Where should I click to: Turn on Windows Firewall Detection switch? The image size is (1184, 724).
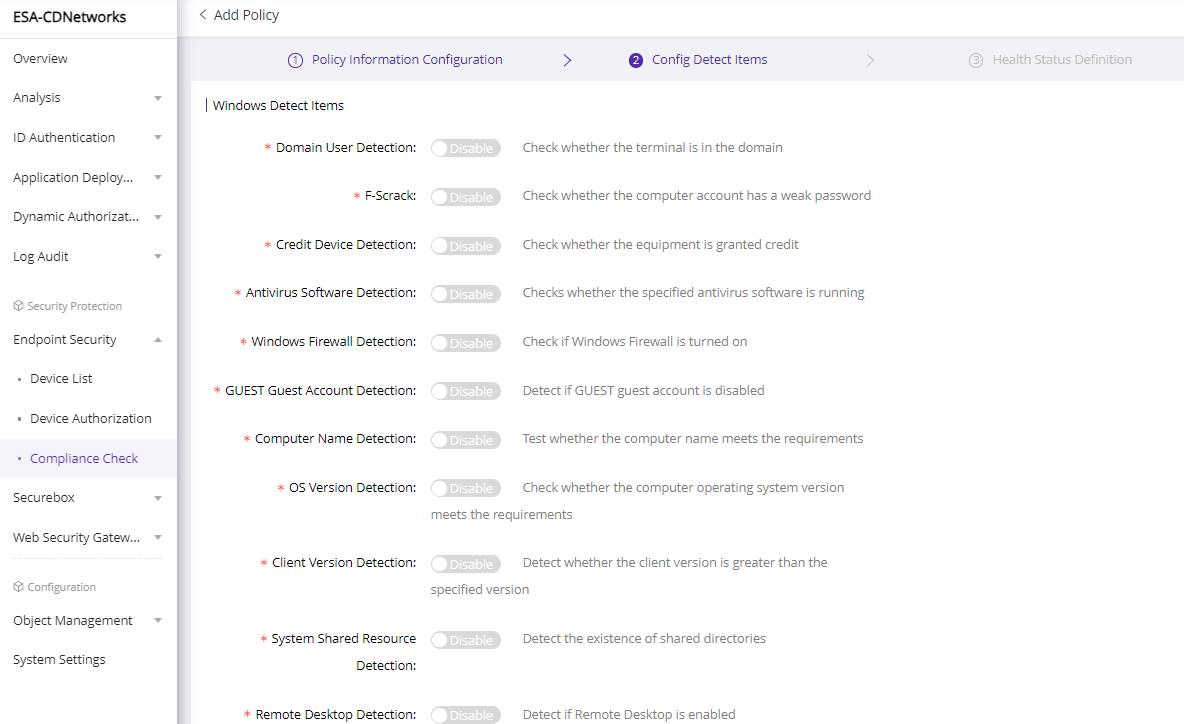click(x=465, y=343)
